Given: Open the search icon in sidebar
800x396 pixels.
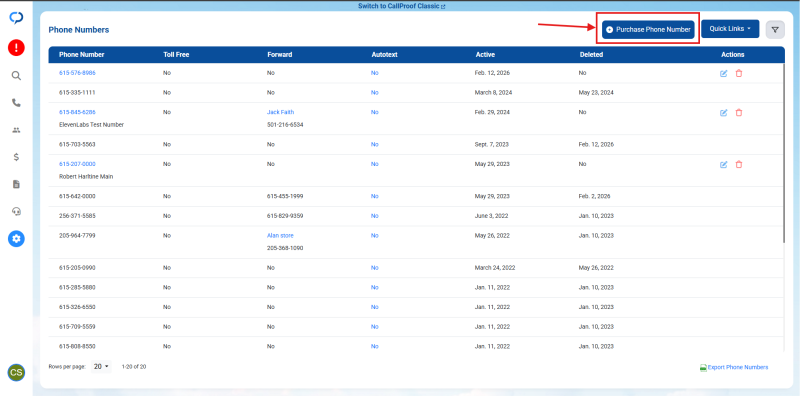Looking at the screenshot, I should [x=16, y=76].
